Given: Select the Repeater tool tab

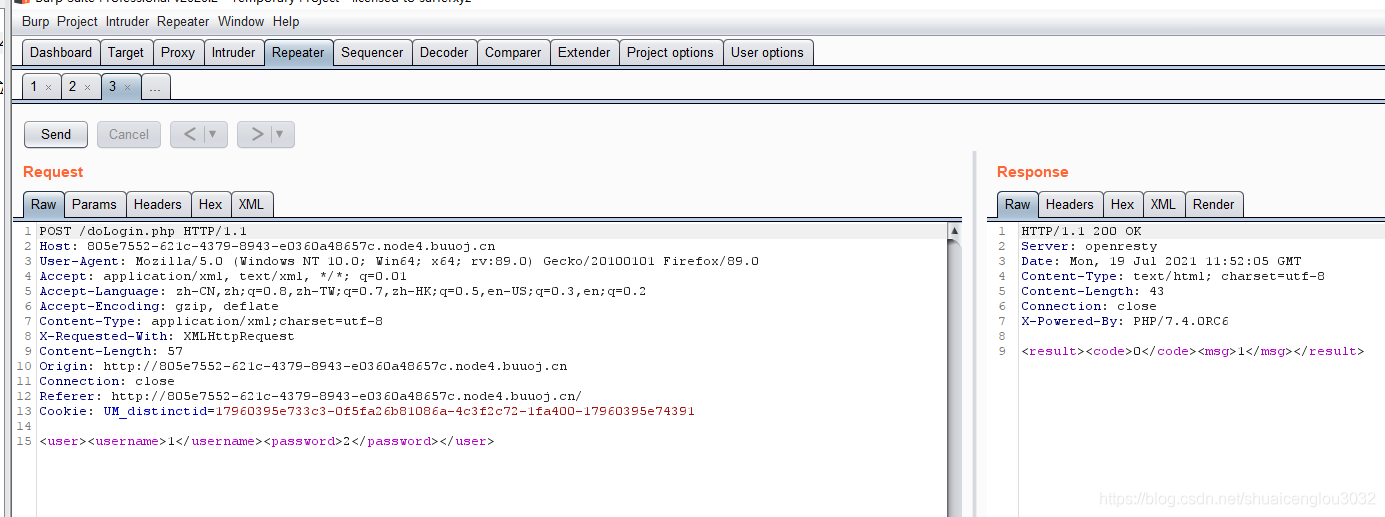Looking at the screenshot, I should pos(298,52).
